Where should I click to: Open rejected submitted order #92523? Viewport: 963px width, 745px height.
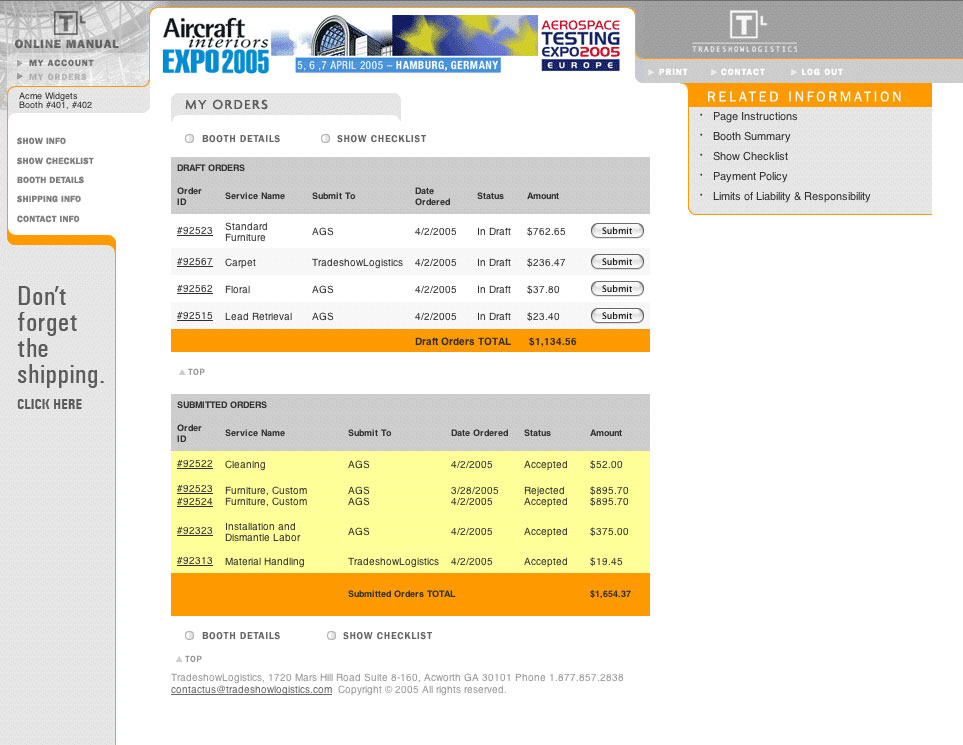(x=195, y=489)
